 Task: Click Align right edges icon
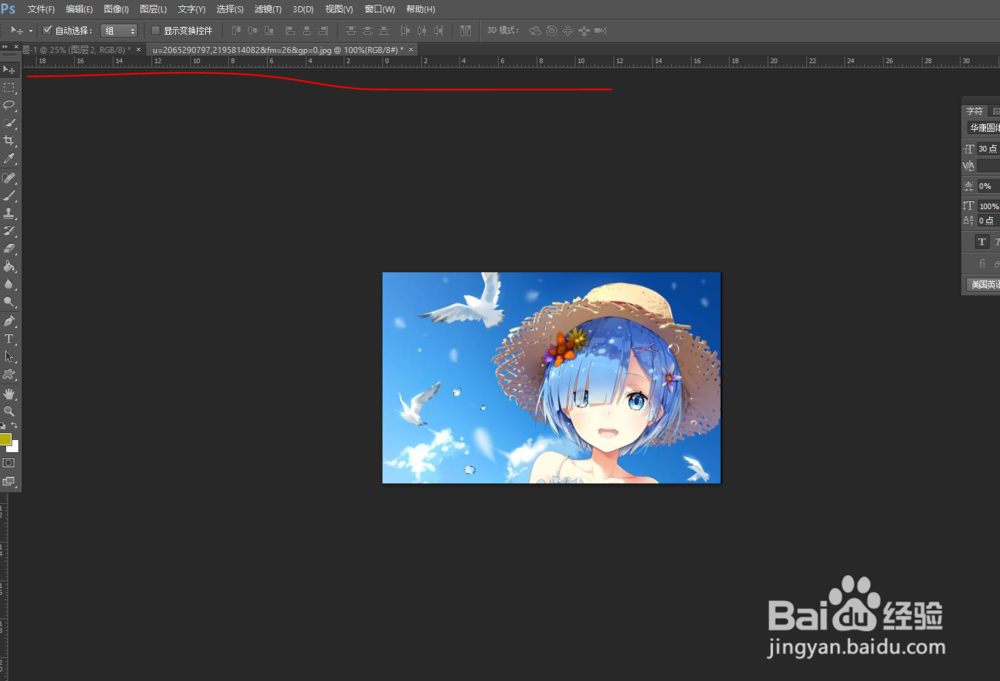point(323,31)
